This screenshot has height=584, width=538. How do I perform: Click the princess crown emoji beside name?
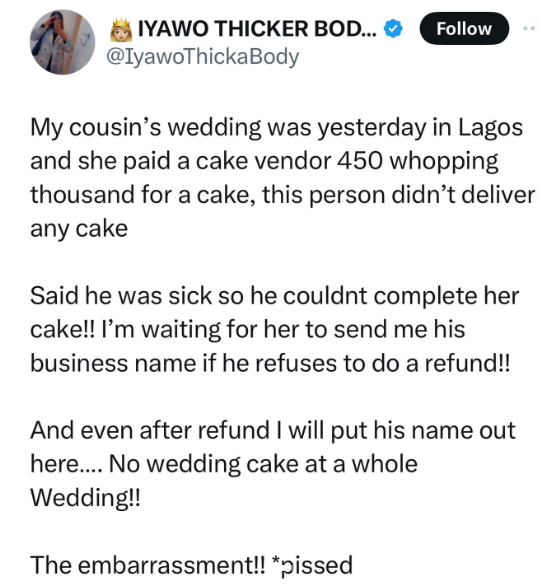click(121, 30)
